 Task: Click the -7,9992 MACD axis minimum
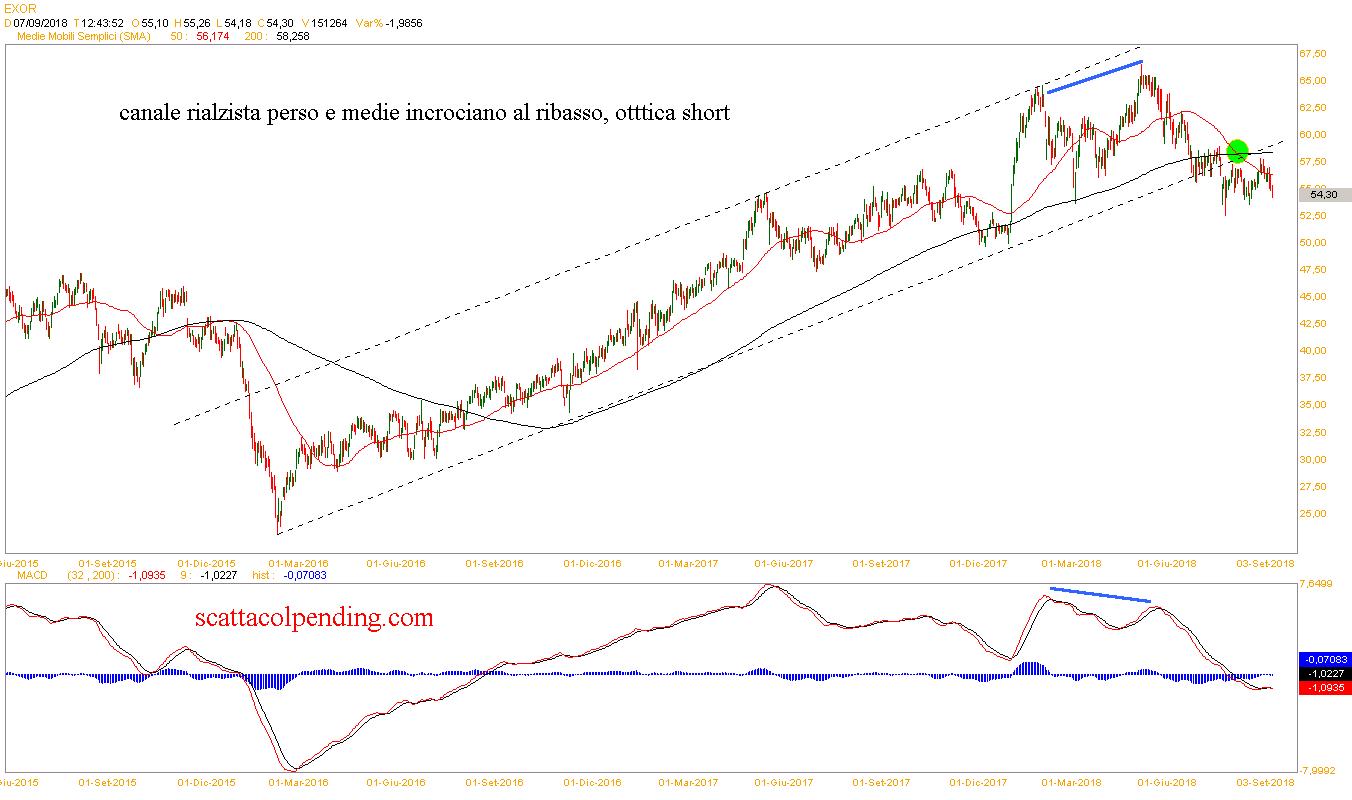[x=1317, y=771]
